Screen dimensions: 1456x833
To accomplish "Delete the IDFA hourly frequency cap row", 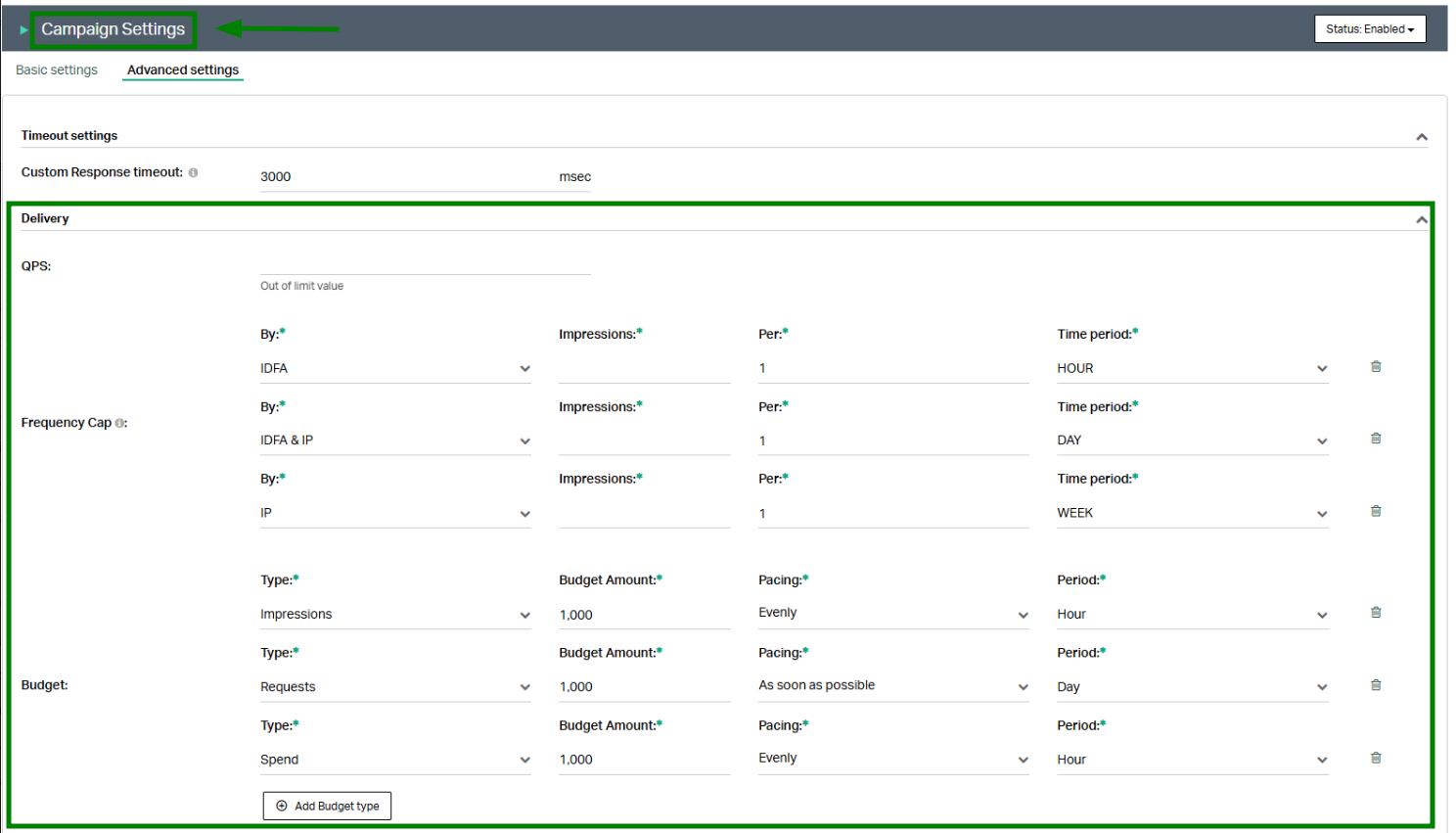I will coord(1376,367).
